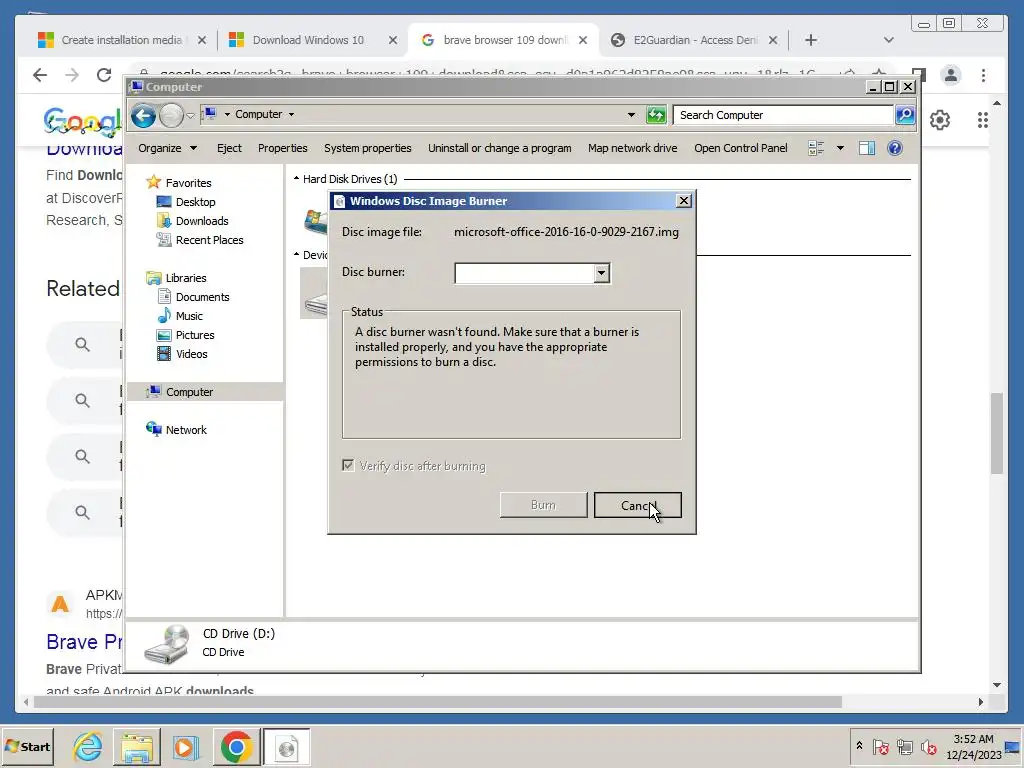Click the Start button
The height and width of the screenshot is (768, 1024).
coord(27,746)
